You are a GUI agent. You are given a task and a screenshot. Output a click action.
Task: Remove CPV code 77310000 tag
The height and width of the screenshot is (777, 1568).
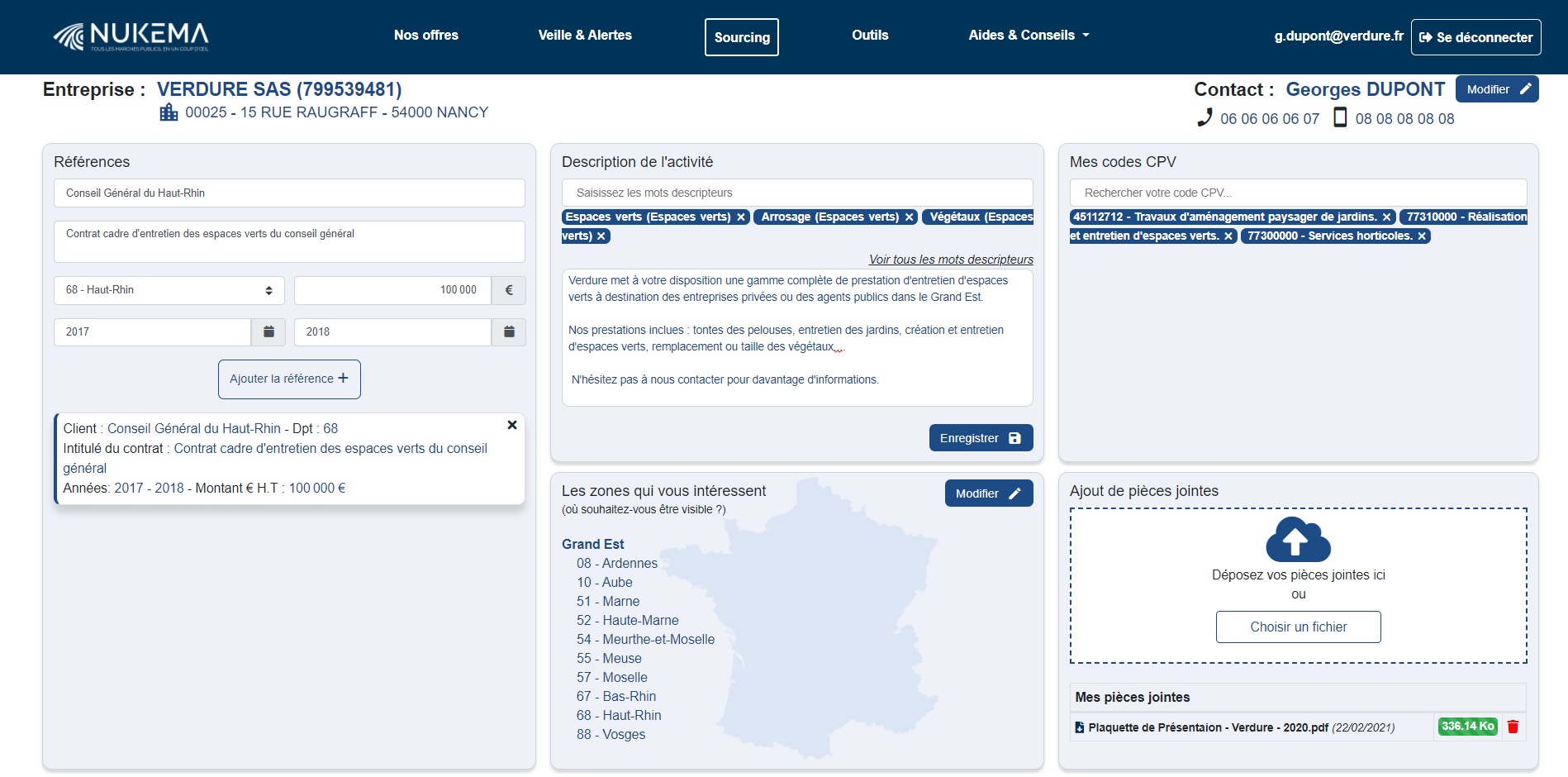1228,236
